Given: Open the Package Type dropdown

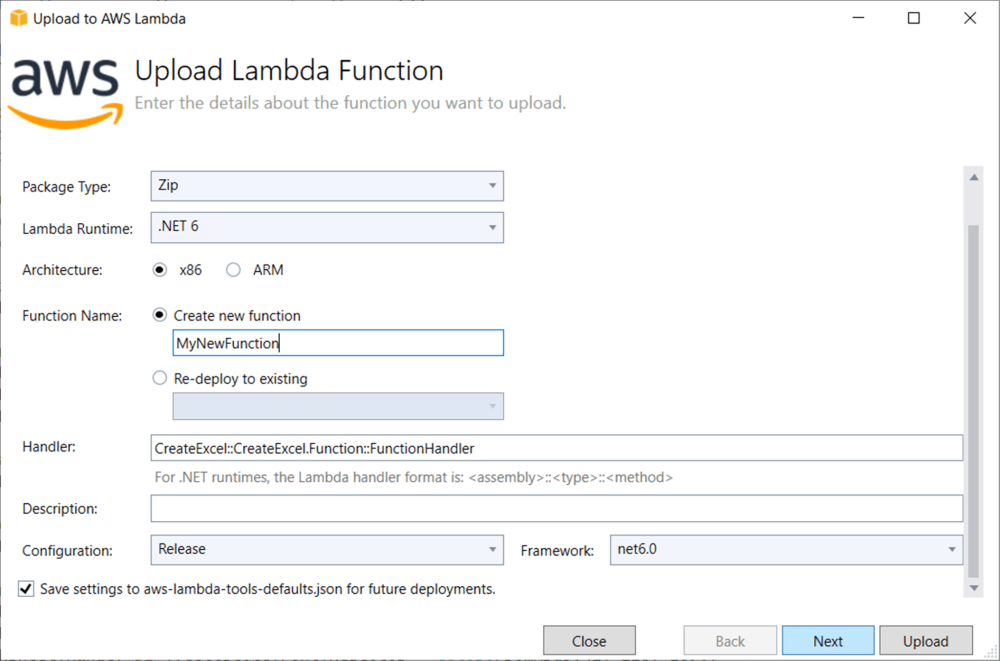Looking at the screenshot, I should click(x=327, y=186).
